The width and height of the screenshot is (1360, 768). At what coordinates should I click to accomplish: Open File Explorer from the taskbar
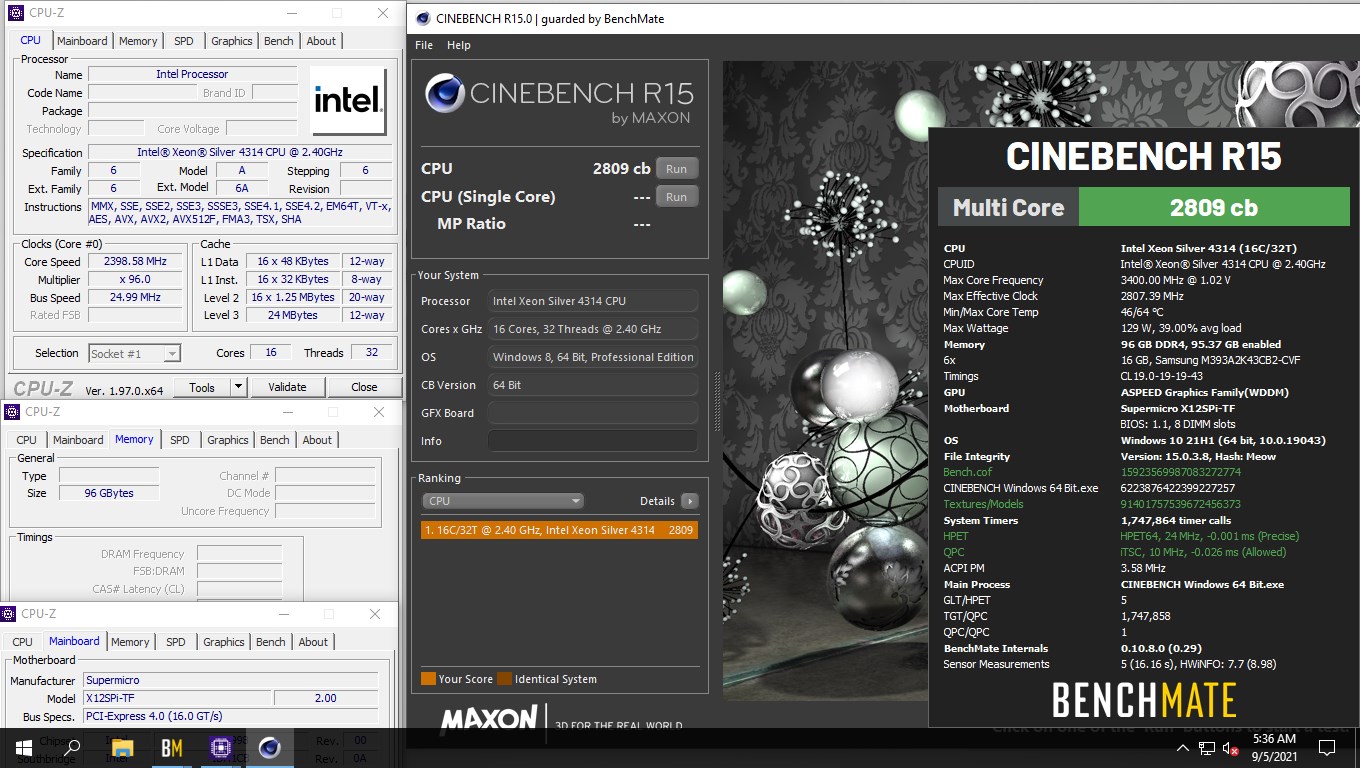[122, 747]
